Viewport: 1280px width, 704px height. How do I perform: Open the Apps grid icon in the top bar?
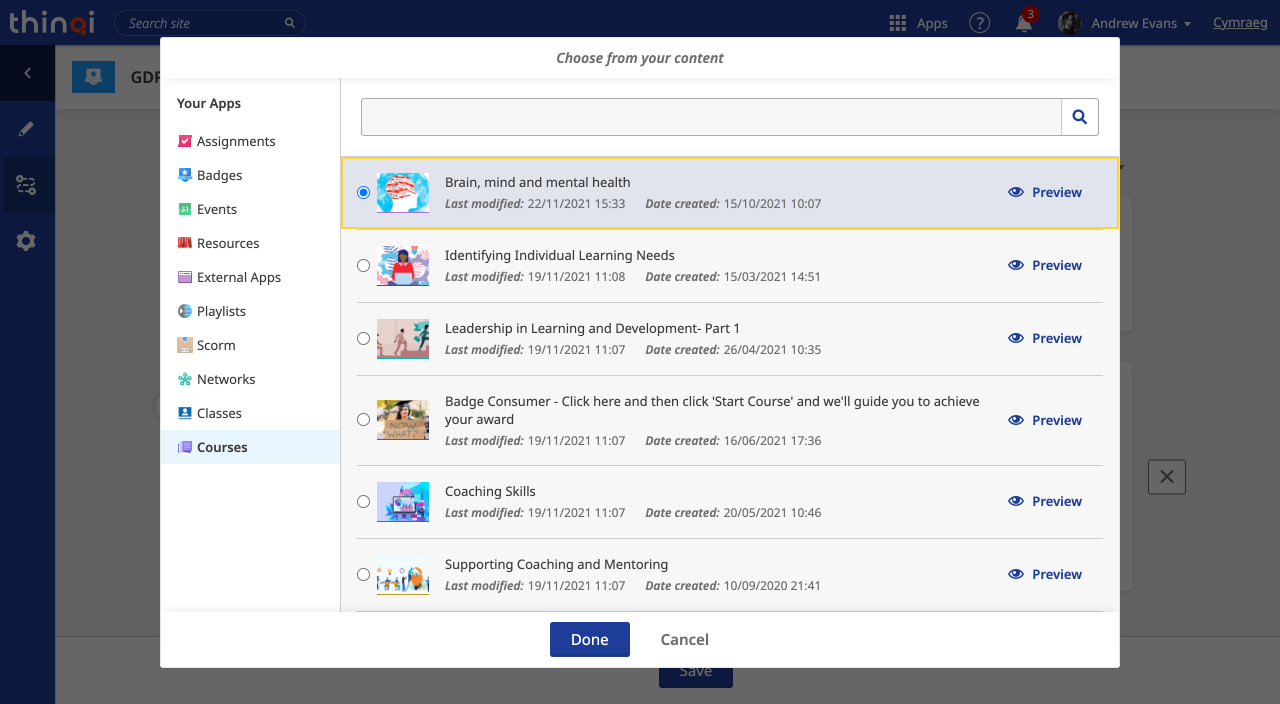897,22
